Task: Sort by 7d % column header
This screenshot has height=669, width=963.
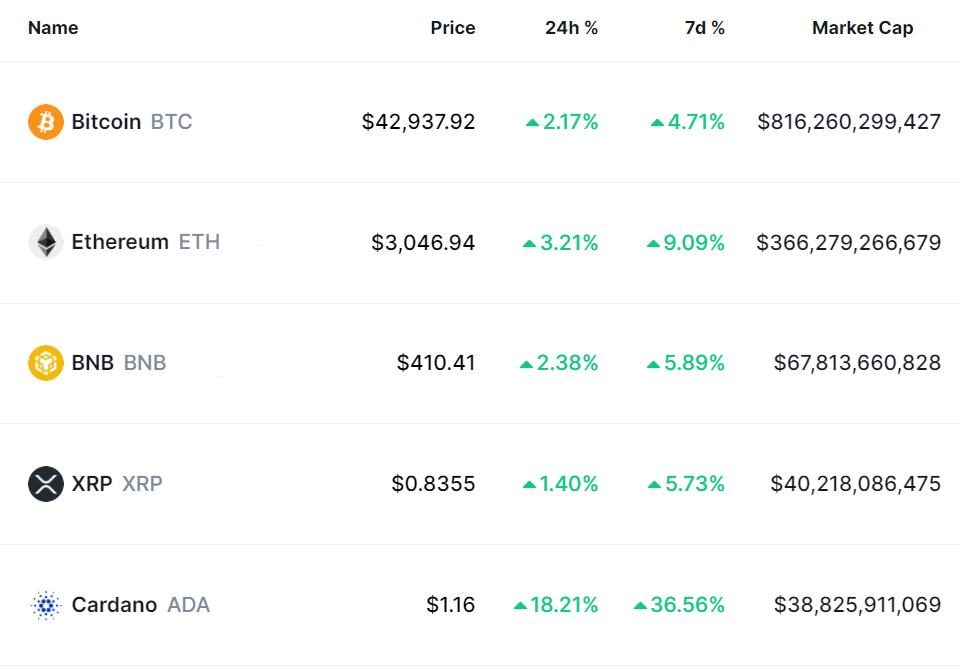Action: (x=705, y=28)
